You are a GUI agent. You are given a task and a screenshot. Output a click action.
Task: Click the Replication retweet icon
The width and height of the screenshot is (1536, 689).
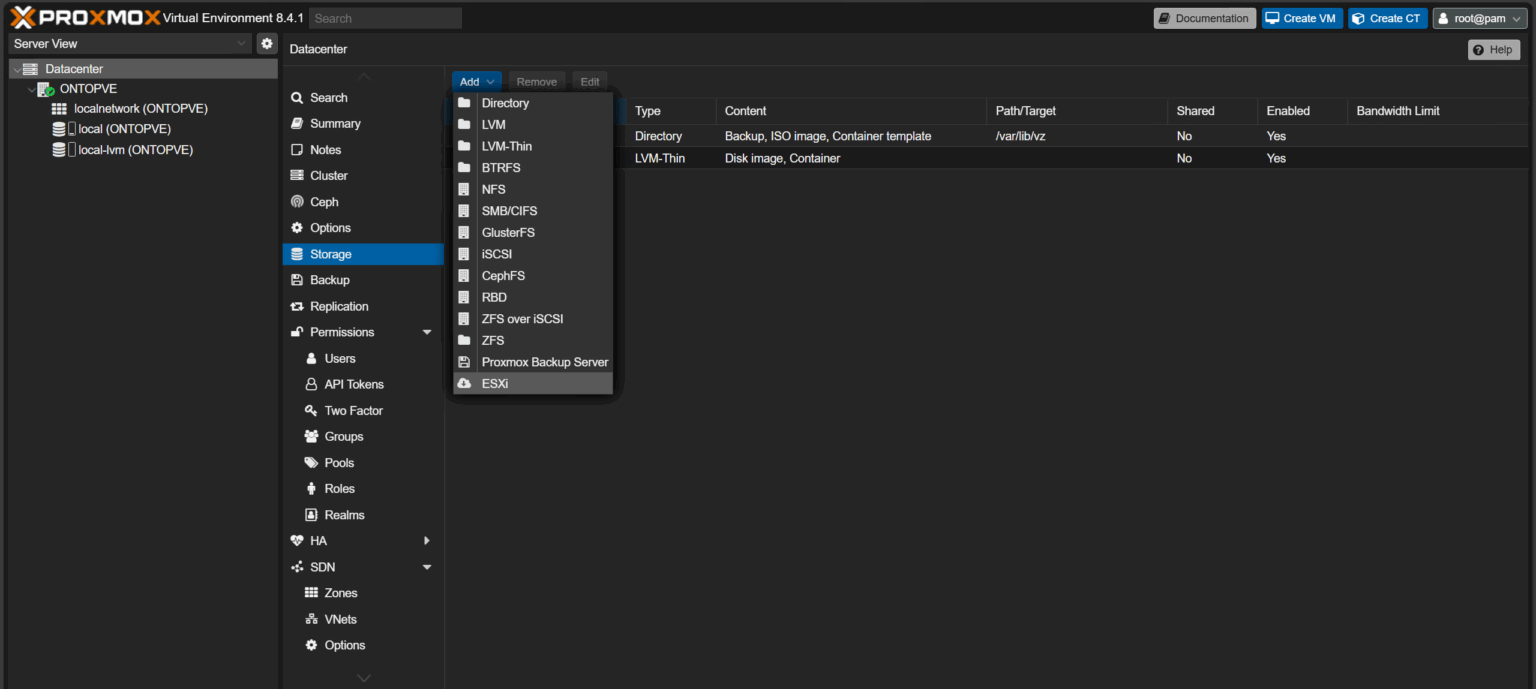click(297, 307)
